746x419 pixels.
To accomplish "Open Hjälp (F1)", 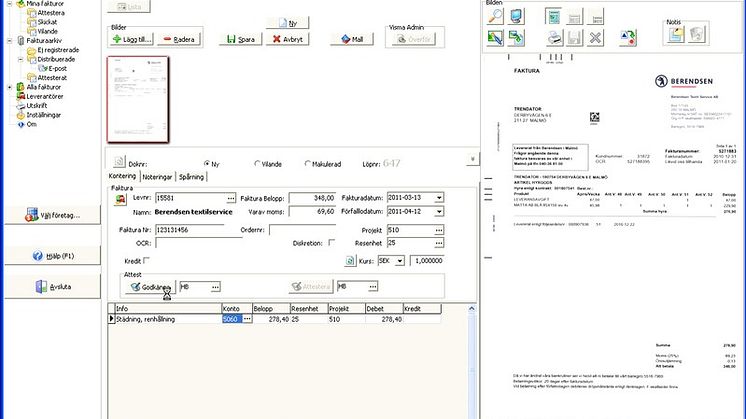I will tap(52, 256).
